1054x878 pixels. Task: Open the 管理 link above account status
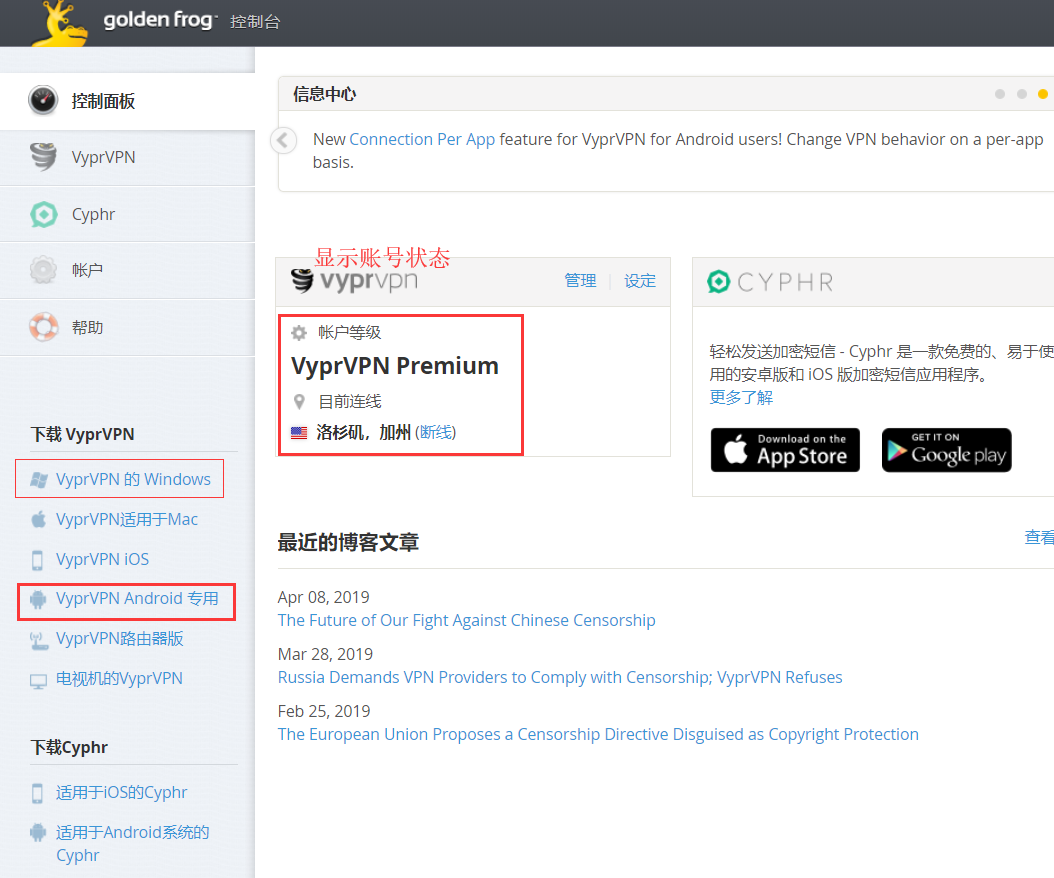580,280
